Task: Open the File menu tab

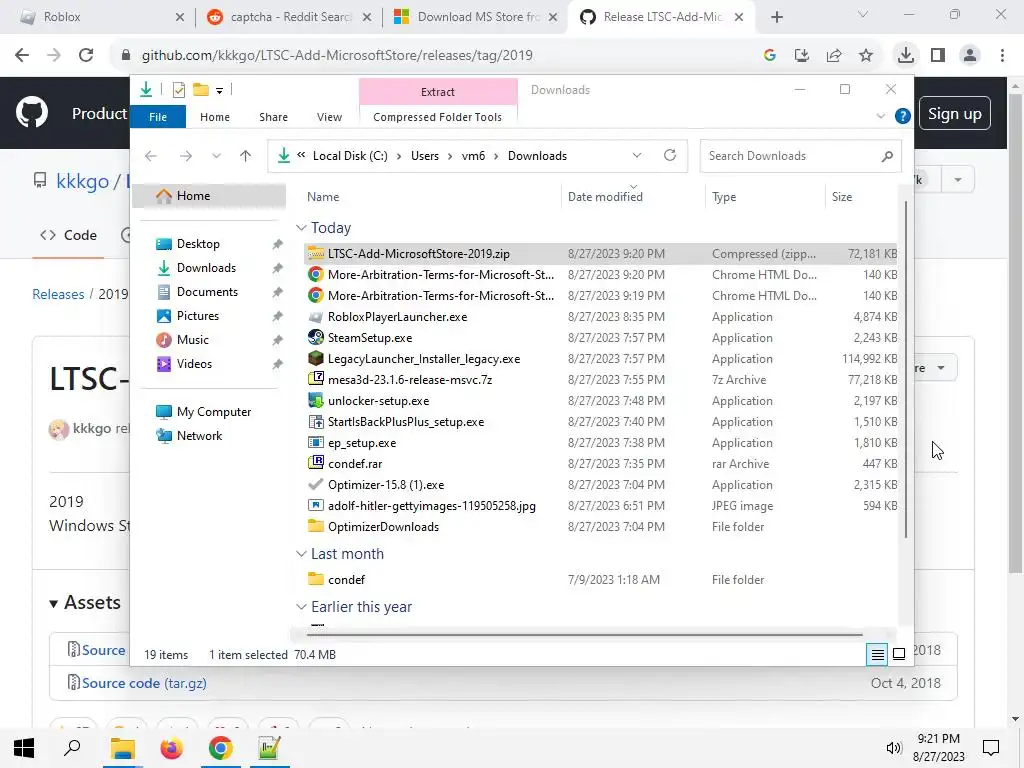Action: [x=158, y=117]
